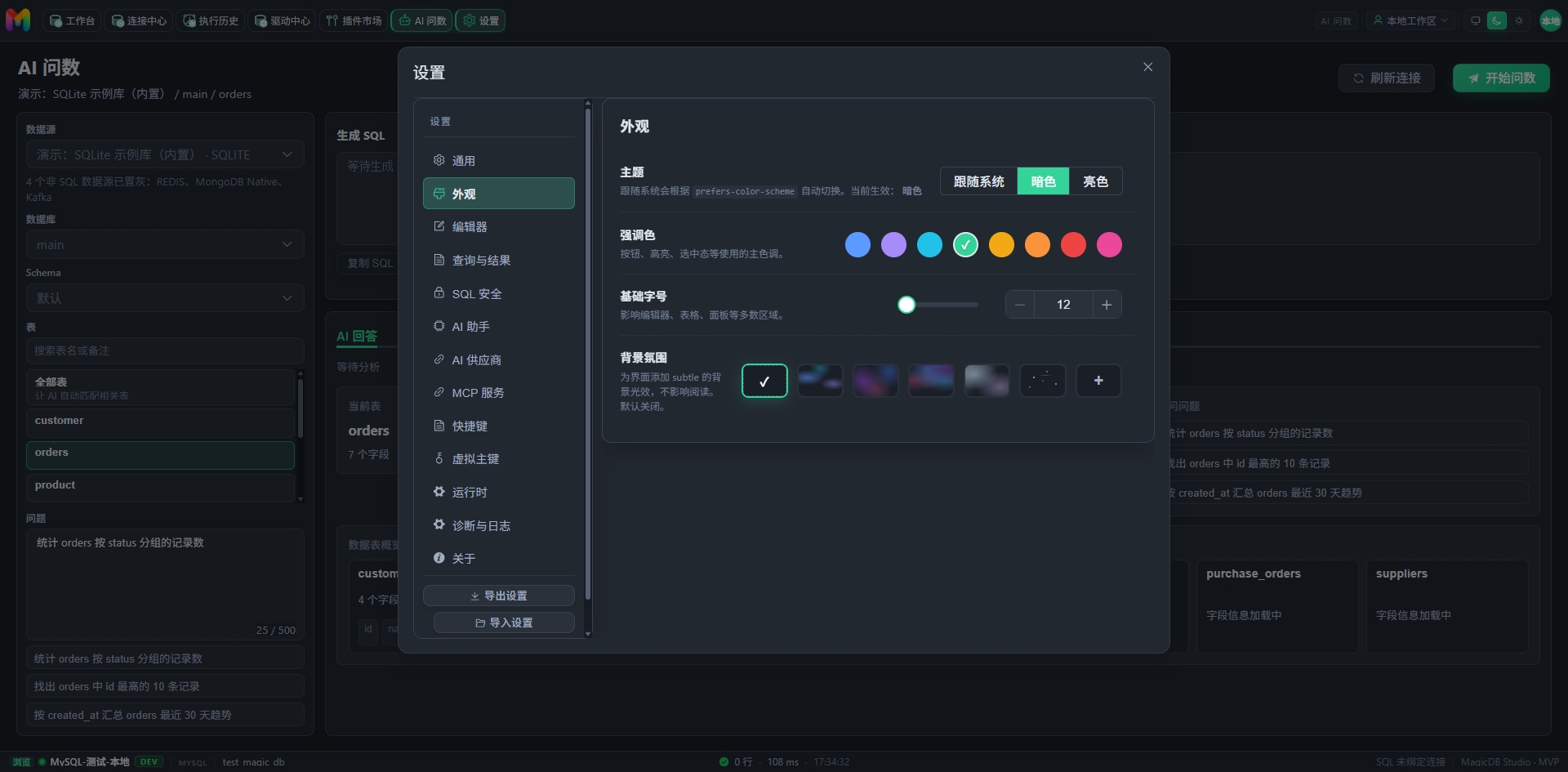Switch to the AI 回答 tab
The height and width of the screenshot is (772, 1568).
point(357,336)
